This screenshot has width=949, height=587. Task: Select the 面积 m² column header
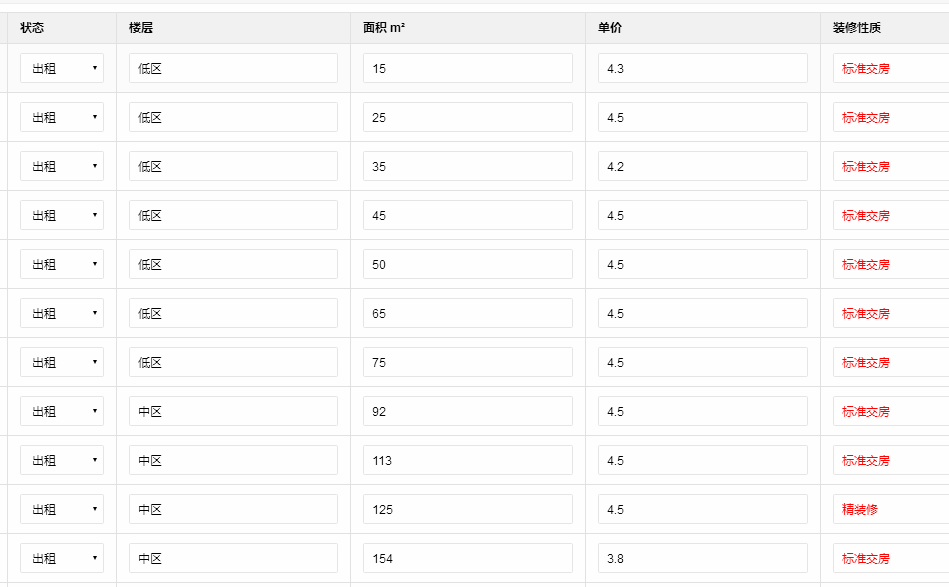[384, 28]
